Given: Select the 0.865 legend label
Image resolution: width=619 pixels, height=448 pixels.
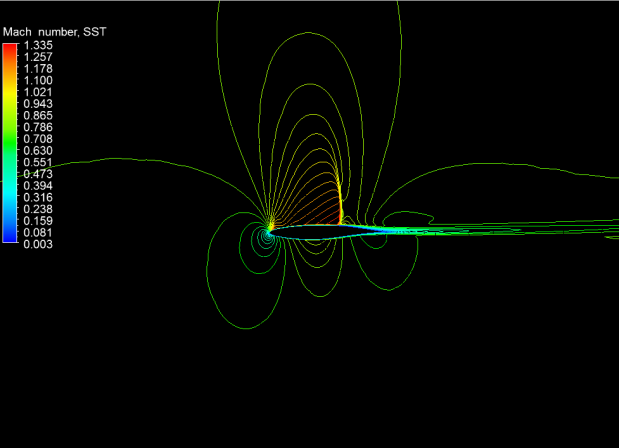Looking at the screenshot, I should tap(35, 115).
